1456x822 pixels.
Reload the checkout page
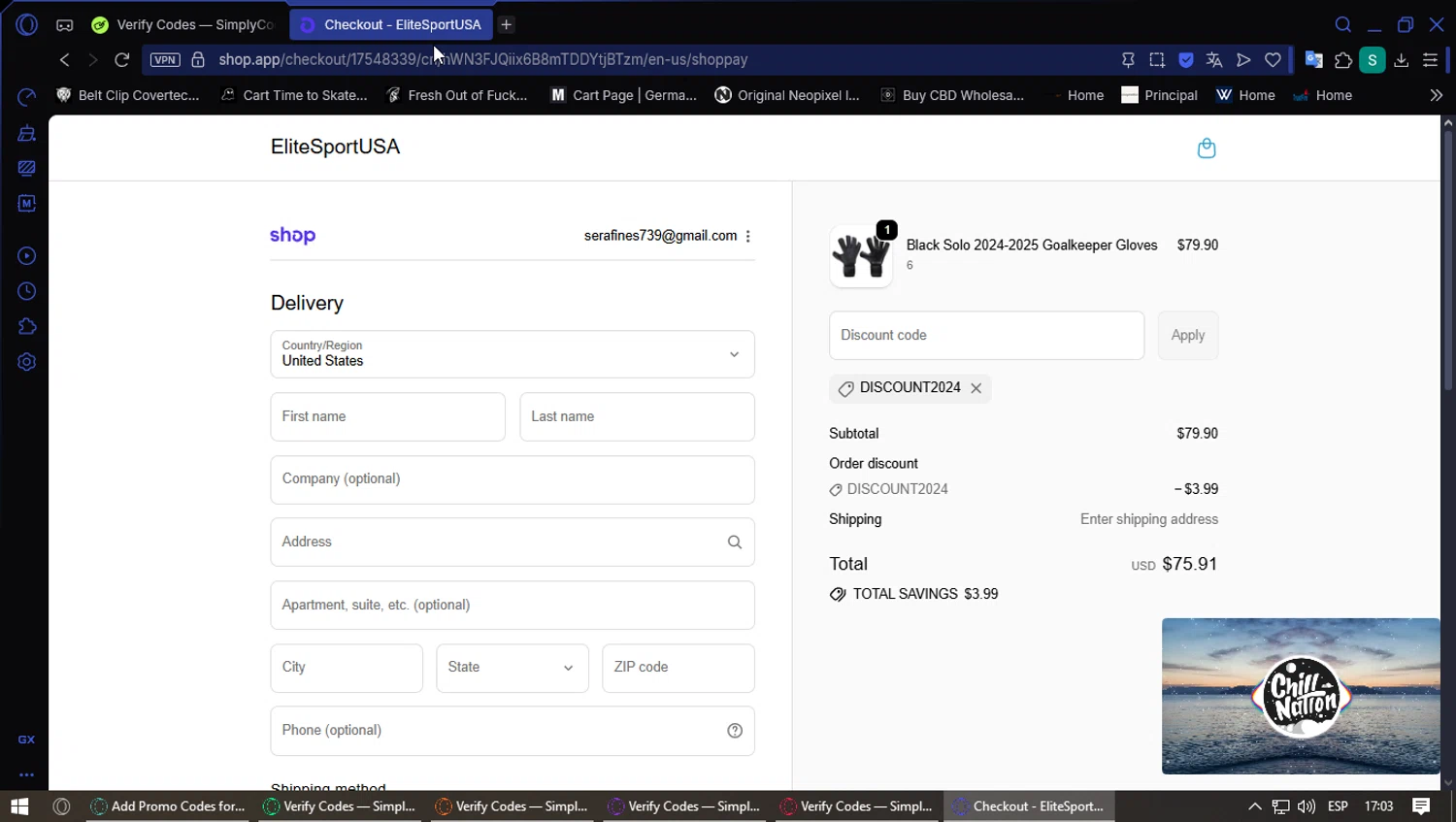pos(122,60)
